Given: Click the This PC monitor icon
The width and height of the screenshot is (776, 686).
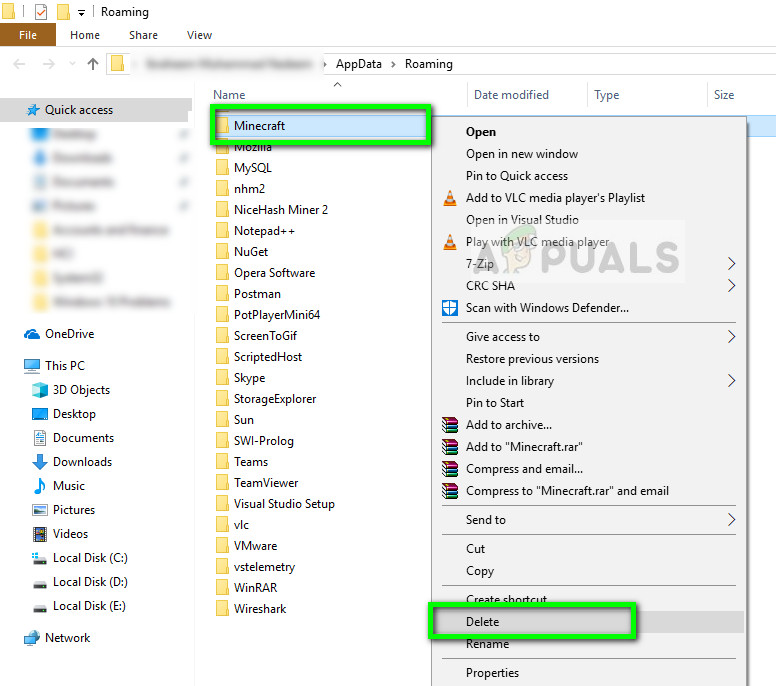Looking at the screenshot, I should 32,366.
